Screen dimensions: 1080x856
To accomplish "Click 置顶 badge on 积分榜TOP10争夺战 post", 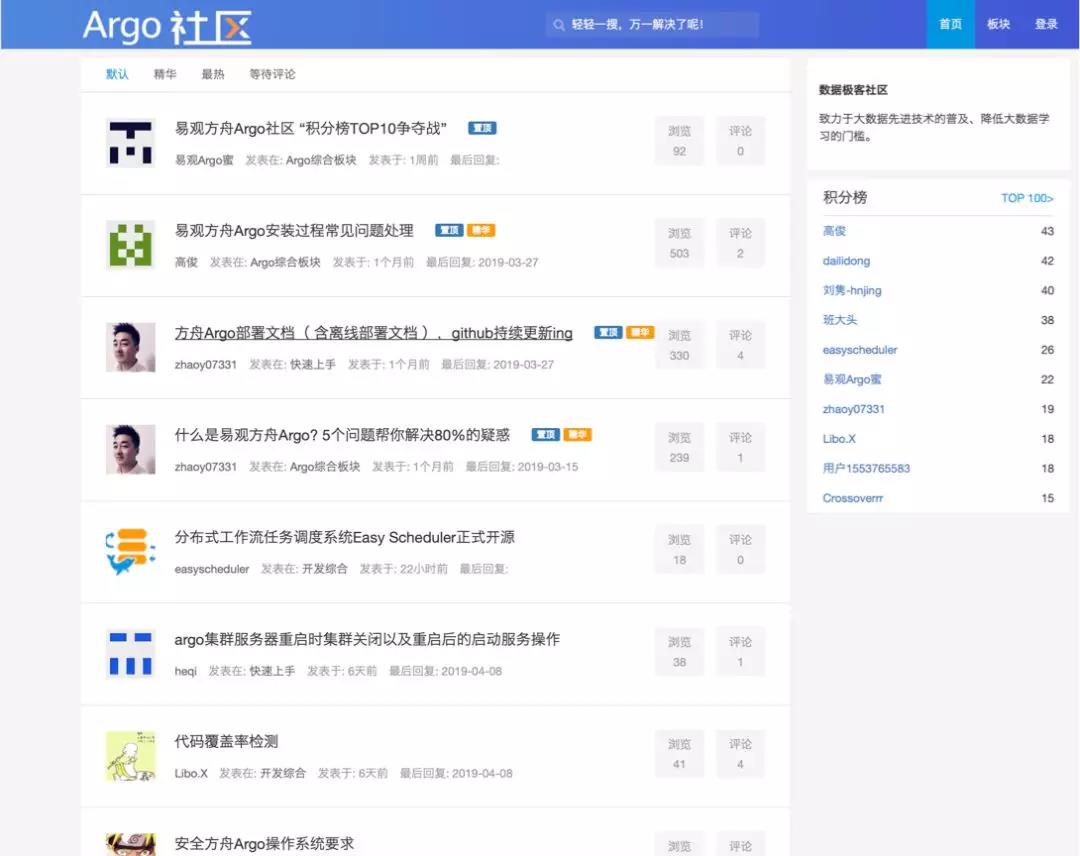I will coord(482,128).
